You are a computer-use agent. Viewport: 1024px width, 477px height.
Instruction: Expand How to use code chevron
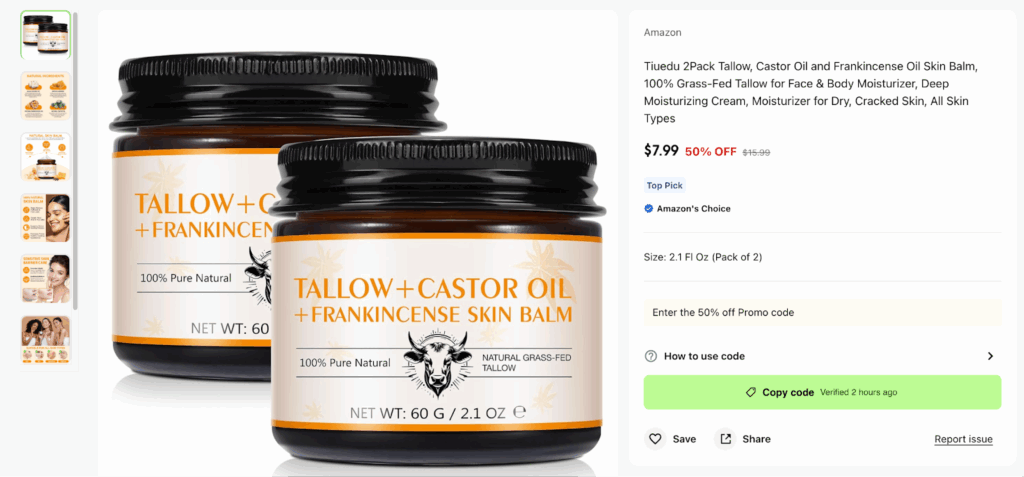[x=990, y=356]
